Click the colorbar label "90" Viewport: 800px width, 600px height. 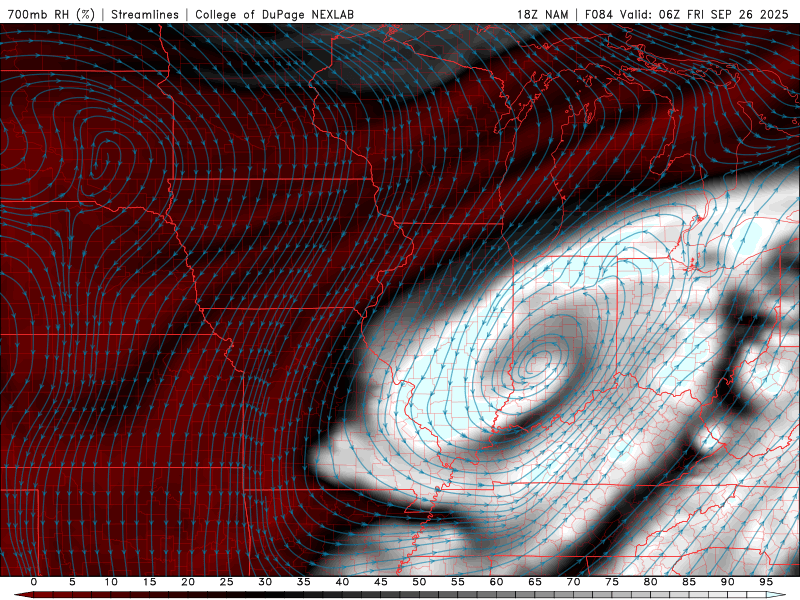[727, 582]
